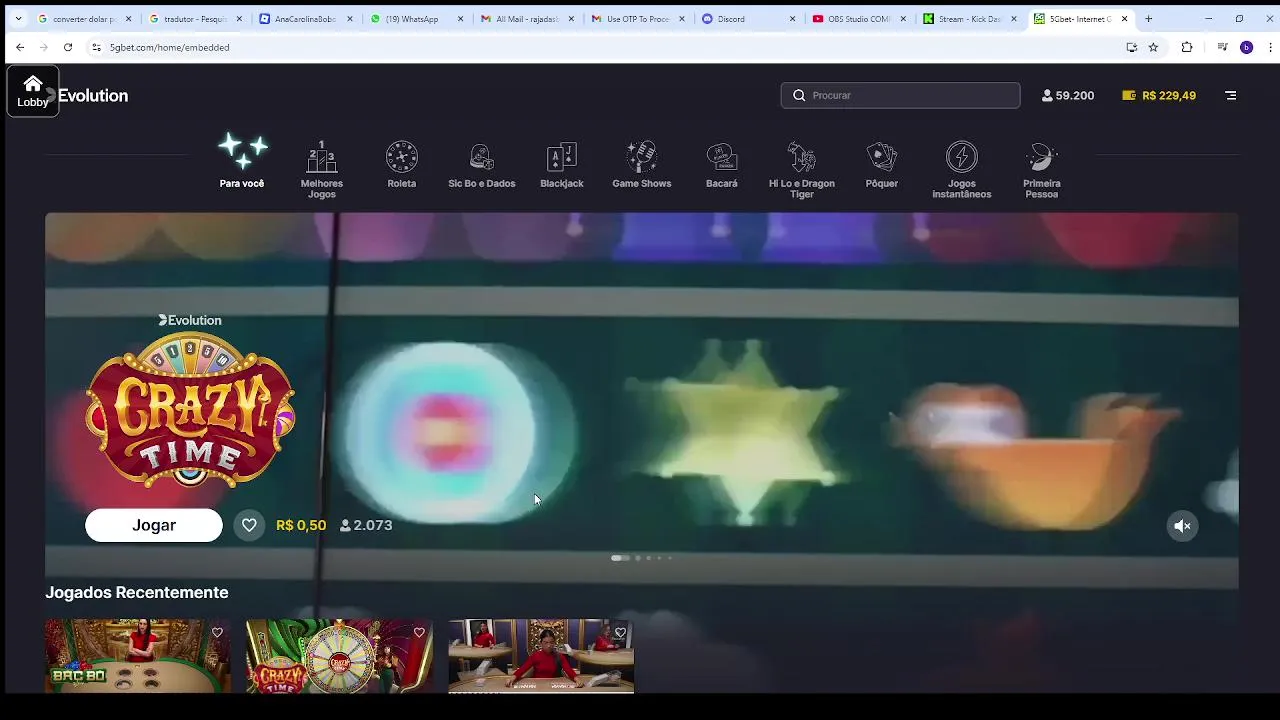
Task: Open the browser extensions puzzle icon
Action: tap(1187, 47)
